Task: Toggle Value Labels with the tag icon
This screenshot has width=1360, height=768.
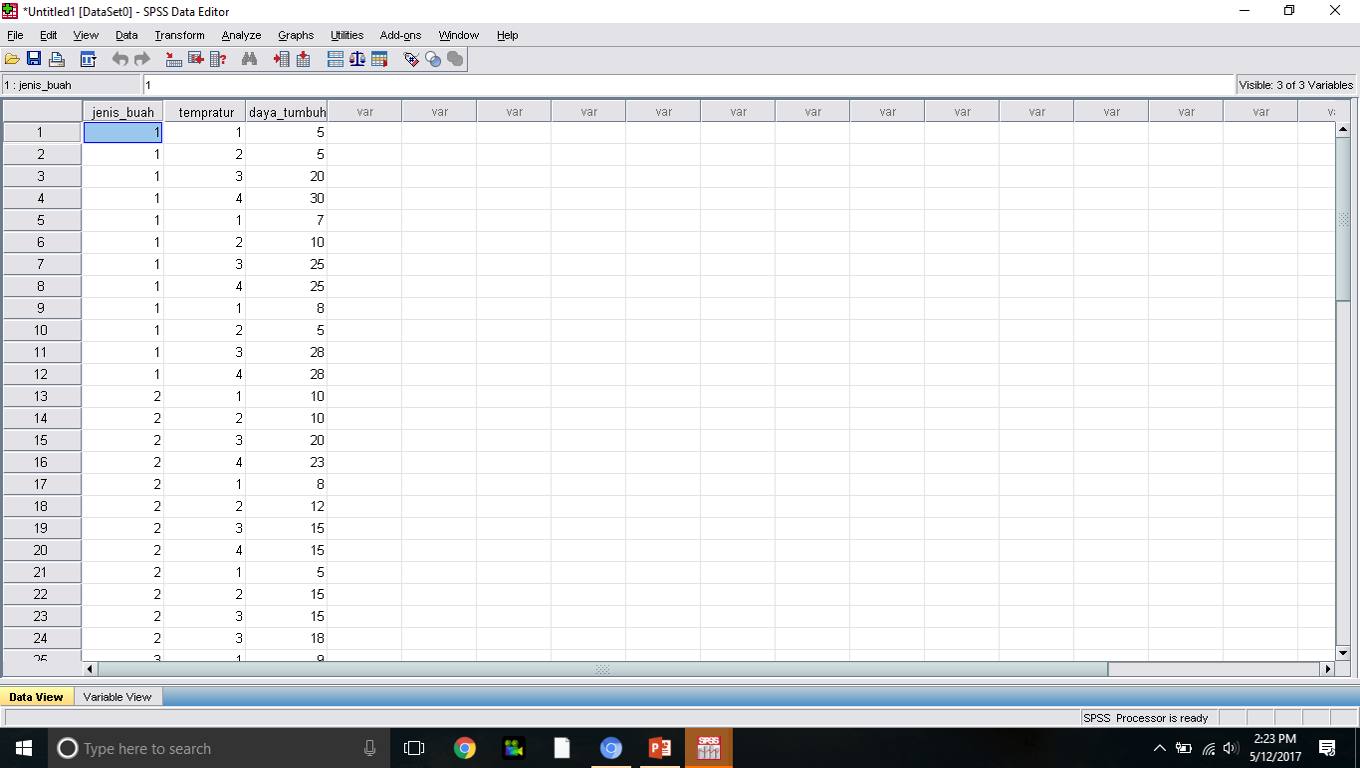Action: 411,60
